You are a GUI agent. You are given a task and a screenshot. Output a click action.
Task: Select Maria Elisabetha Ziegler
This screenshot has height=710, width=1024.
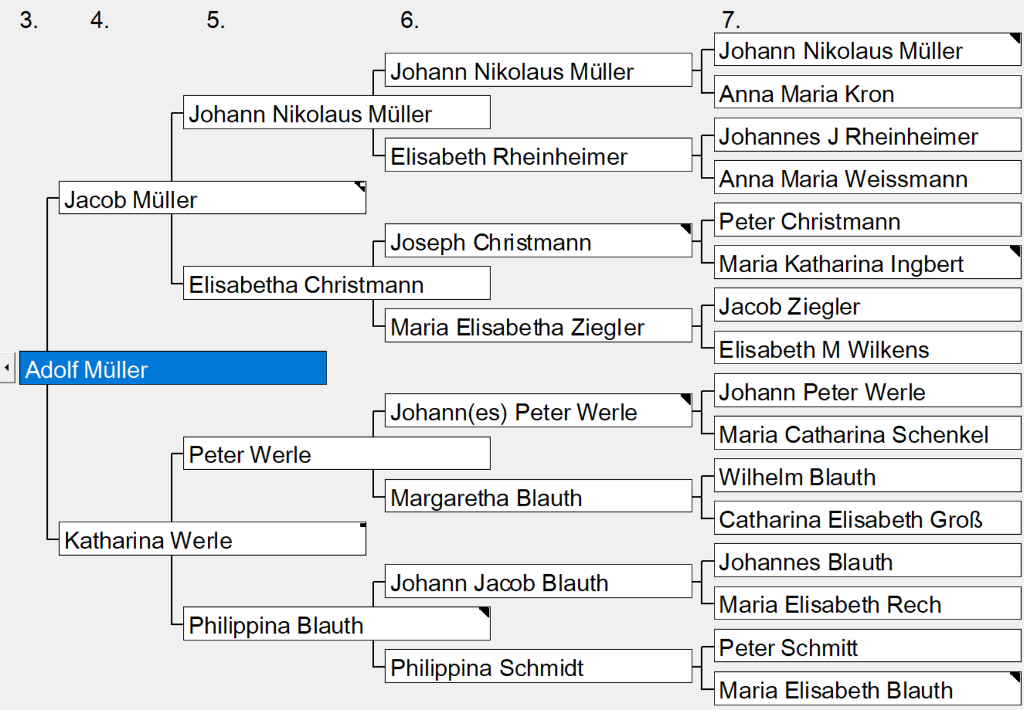(538, 326)
